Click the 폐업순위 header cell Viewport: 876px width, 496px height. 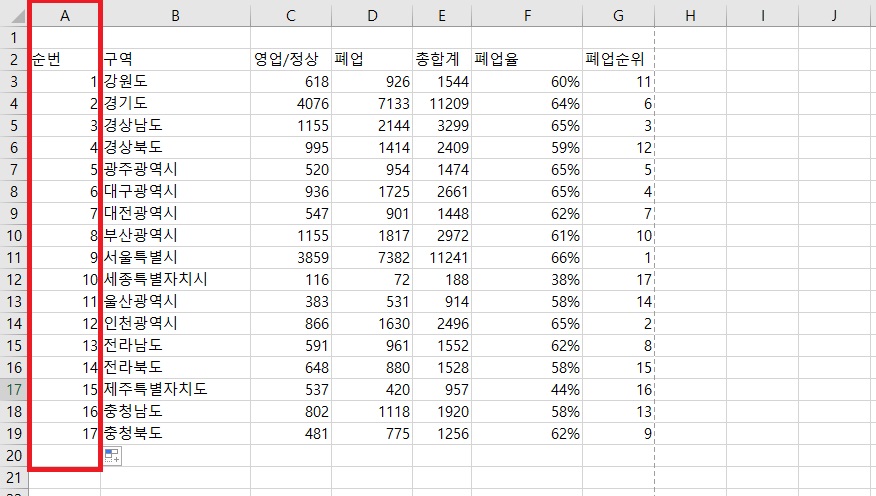coord(618,60)
